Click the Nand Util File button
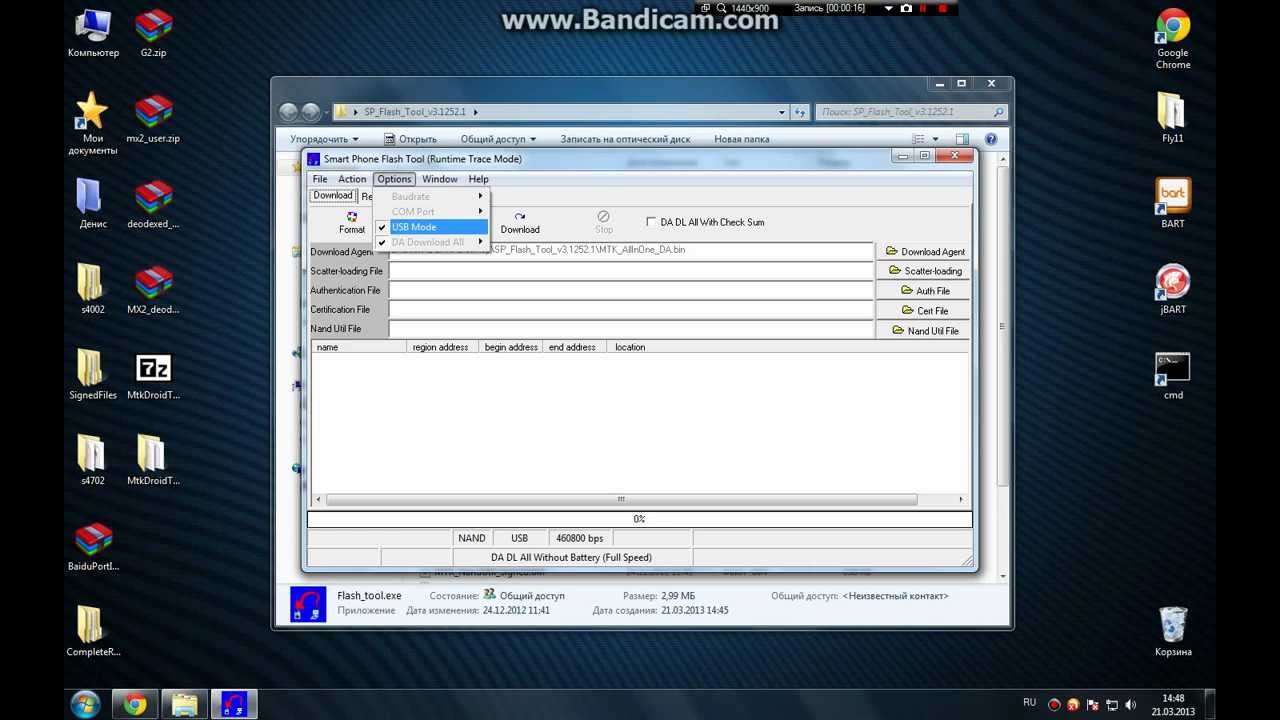This screenshot has height=720, width=1280. [x=925, y=331]
